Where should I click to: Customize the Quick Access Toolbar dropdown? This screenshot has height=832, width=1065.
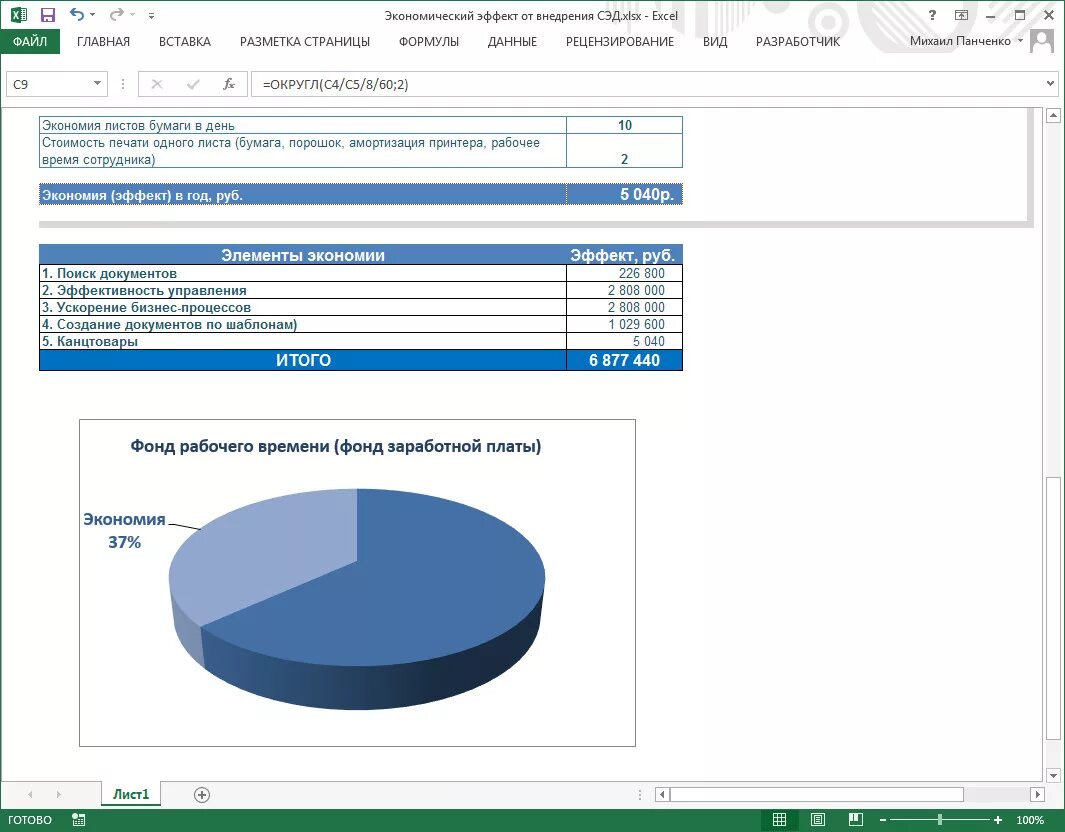[151, 15]
